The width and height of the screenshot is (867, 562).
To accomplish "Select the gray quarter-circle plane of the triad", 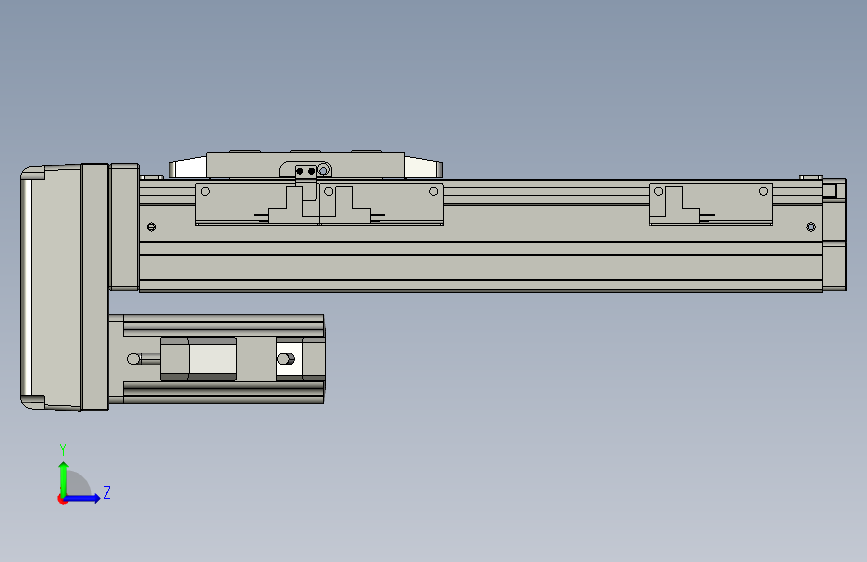I will pos(79,484).
